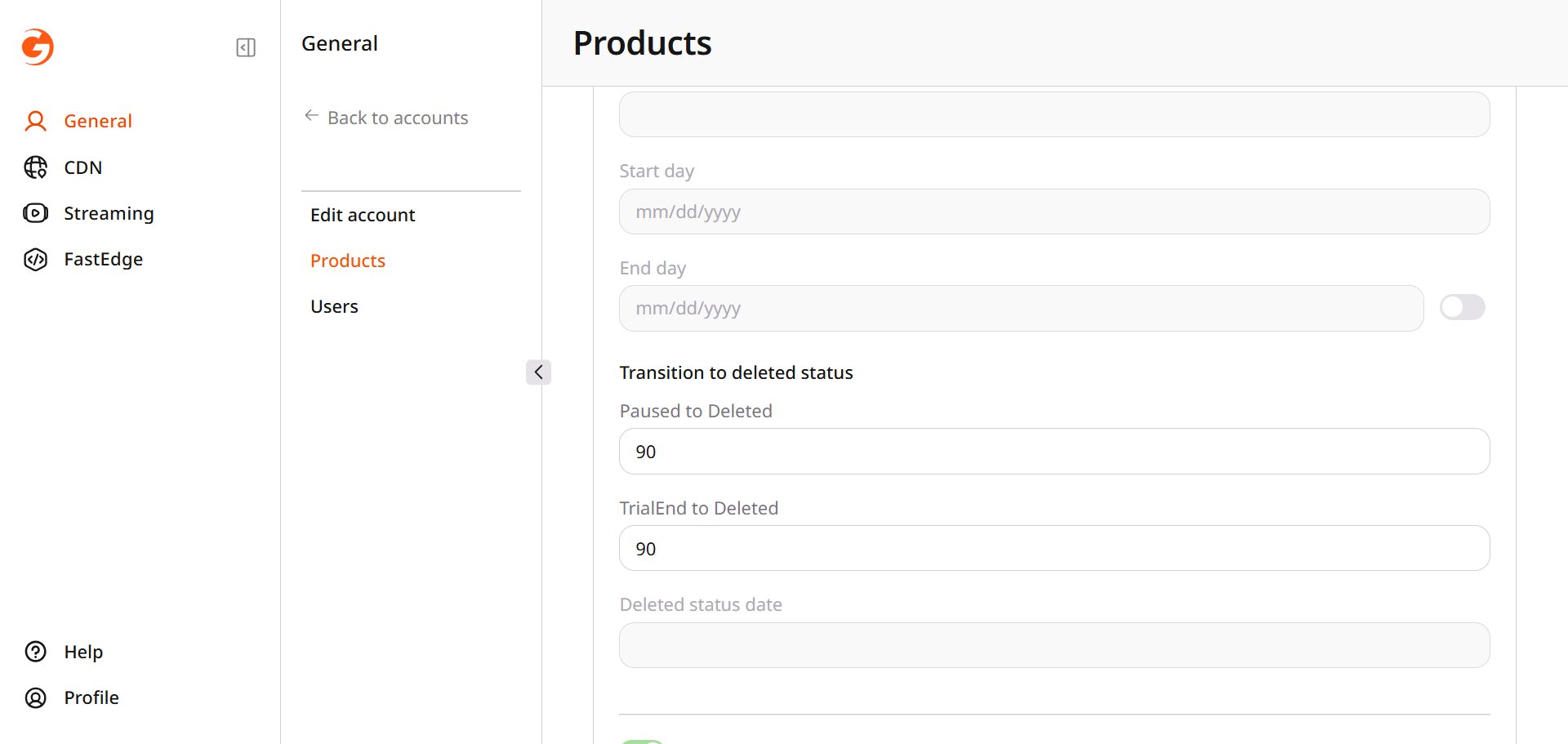Toggle the End day switch

click(1462, 307)
